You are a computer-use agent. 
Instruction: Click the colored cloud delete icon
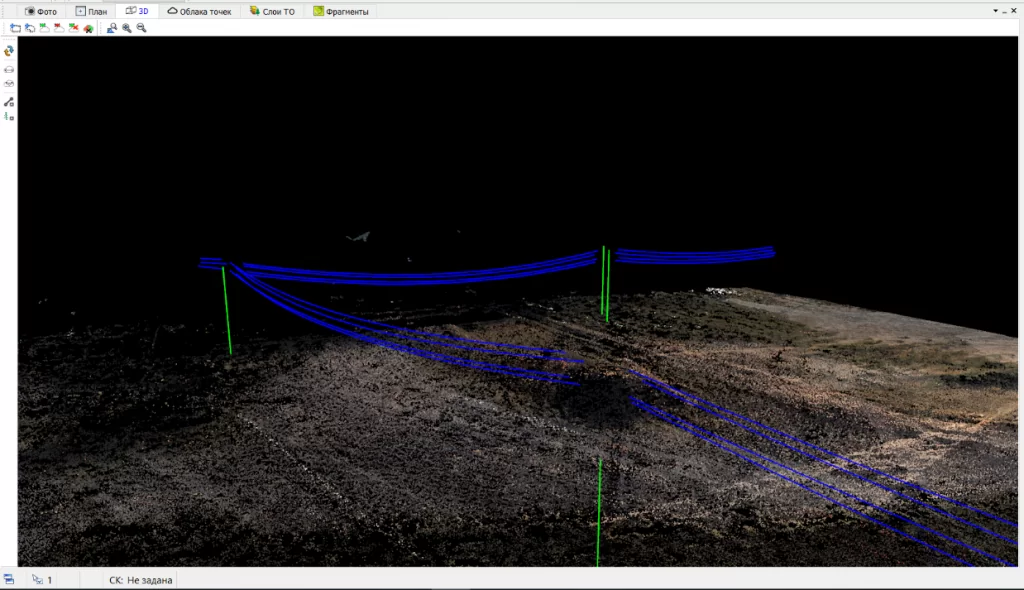pyautogui.click(x=88, y=28)
